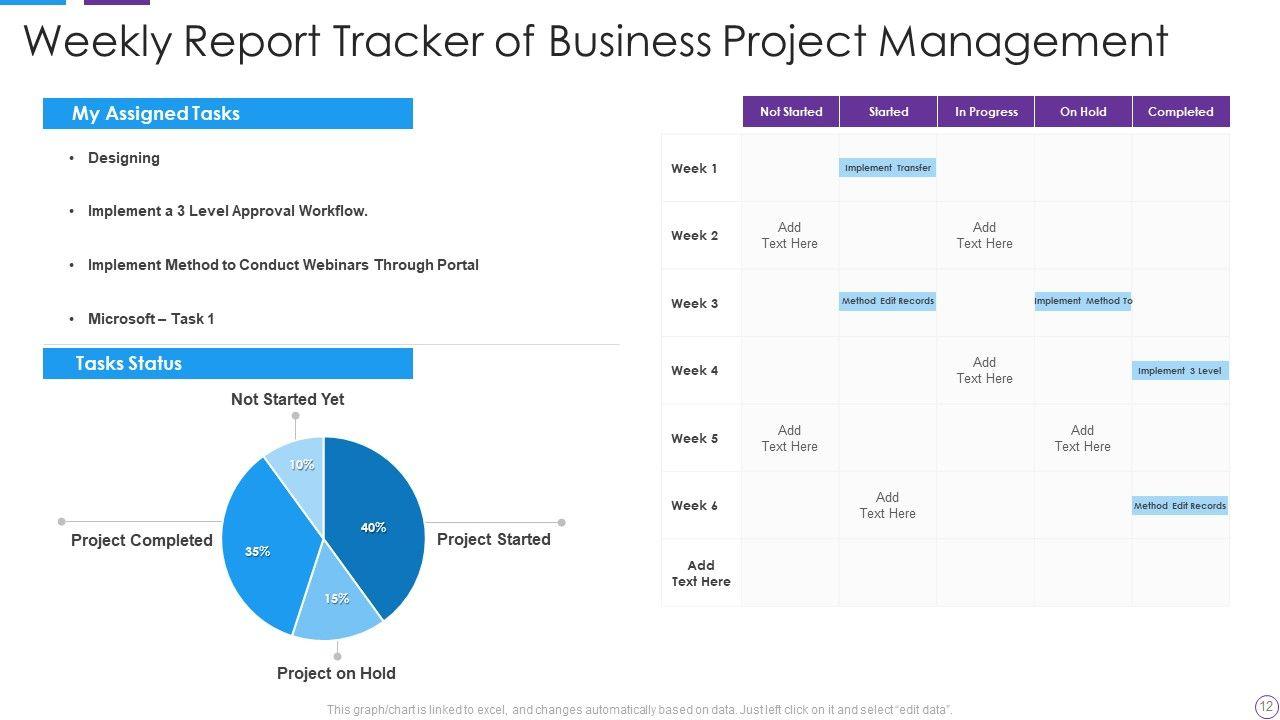Select the Tasks Status heading banner

click(x=228, y=364)
